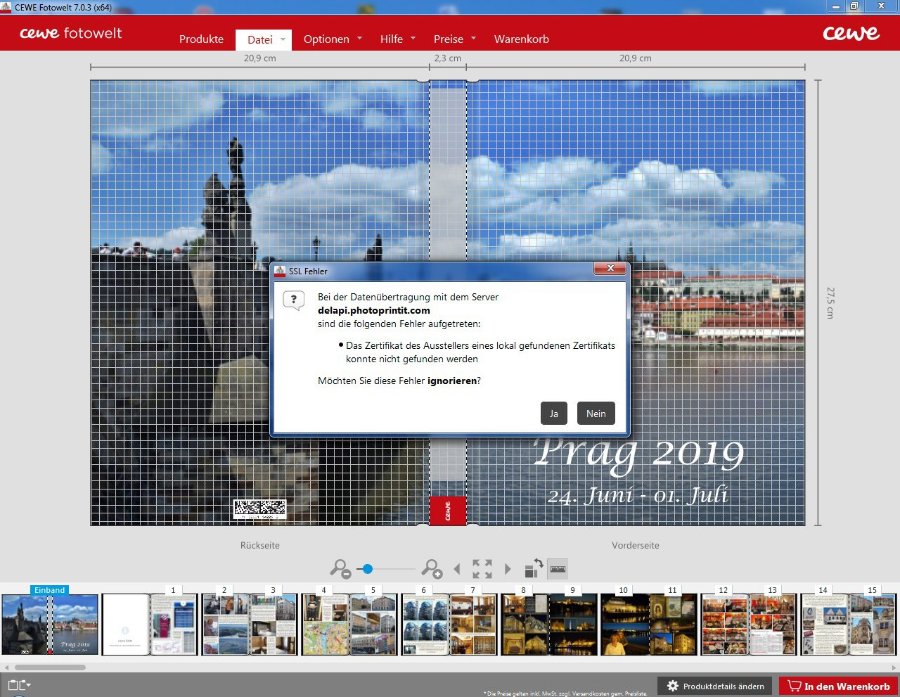The height and width of the screenshot is (697, 900).
Task: Click Ja to ignore SSL errors
Action: [554, 413]
